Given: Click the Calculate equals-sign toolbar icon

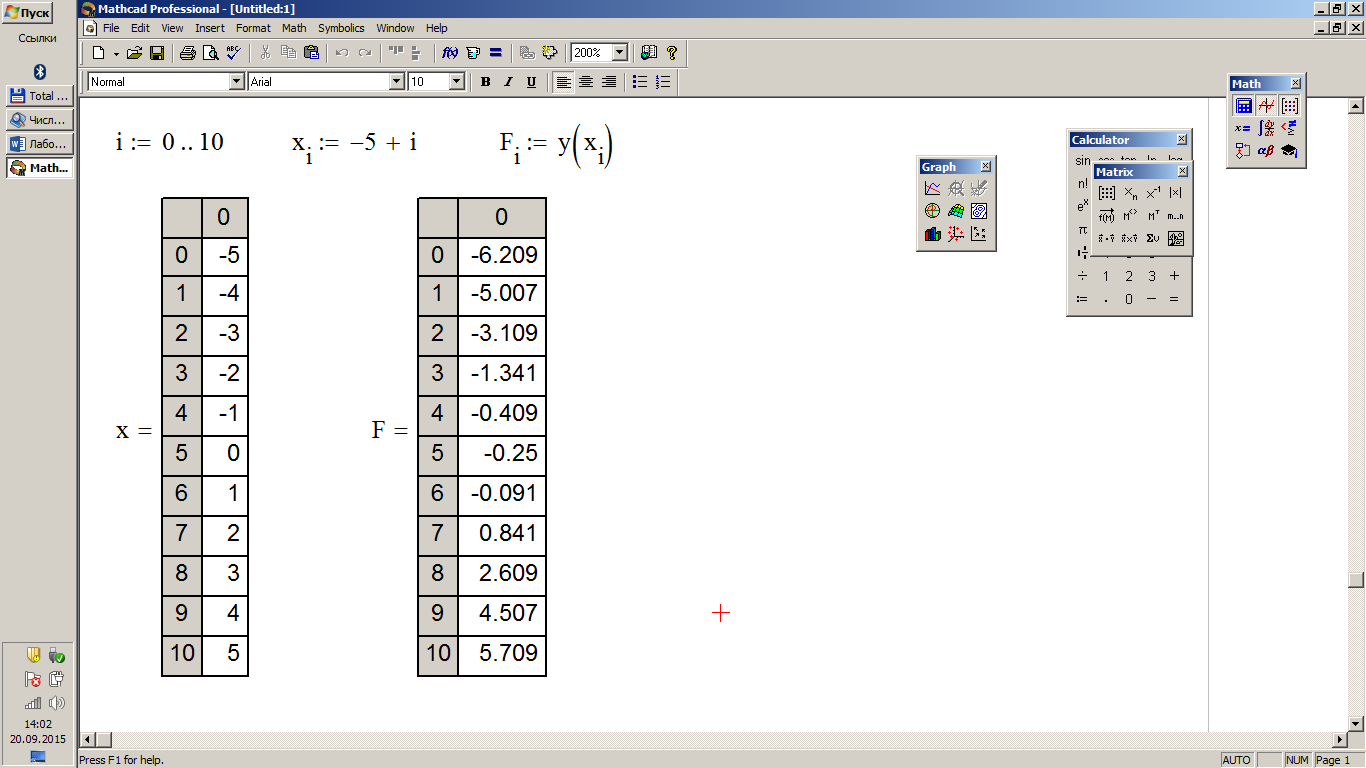Looking at the screenshot, I should (496, 53).
